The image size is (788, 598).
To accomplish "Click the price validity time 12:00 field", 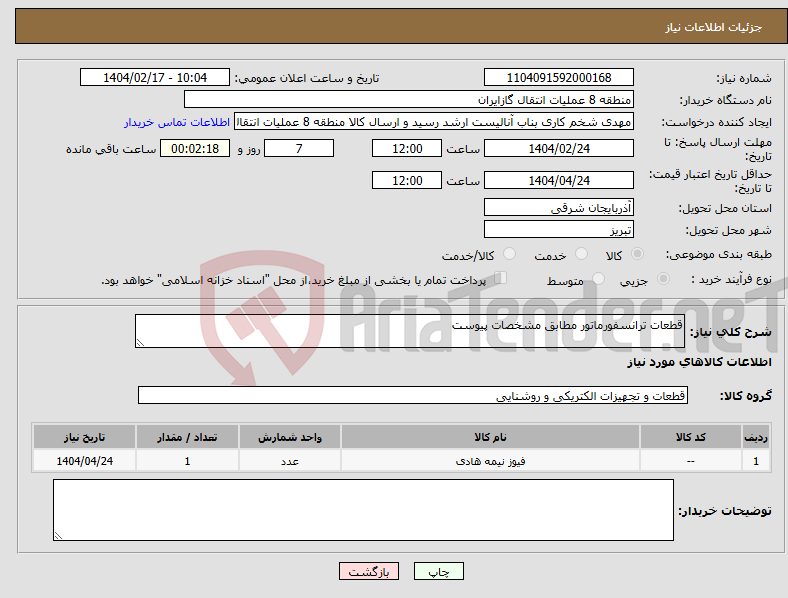I will coord(407,180).
